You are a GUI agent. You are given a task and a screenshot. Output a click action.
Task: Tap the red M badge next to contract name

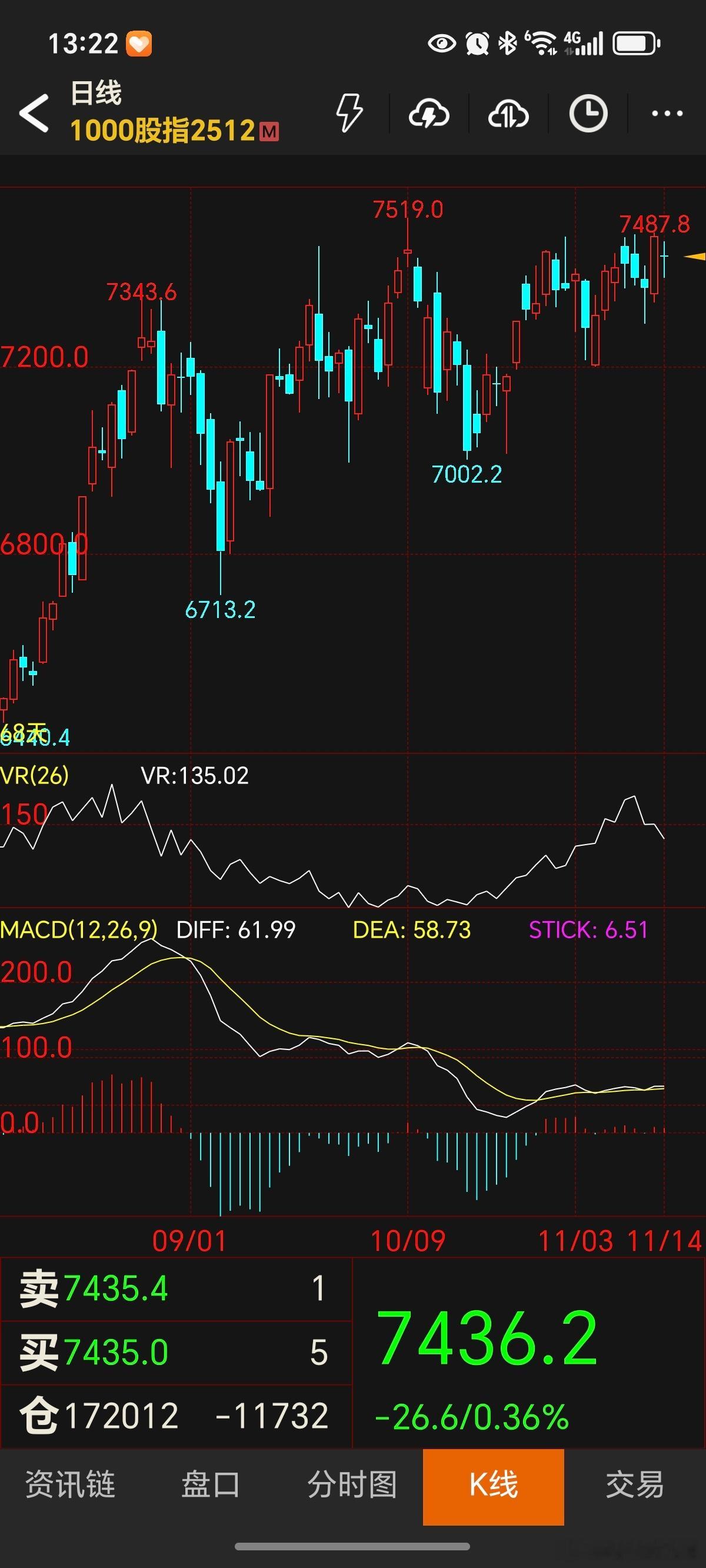pyautogui.click(x=269, y=131)
